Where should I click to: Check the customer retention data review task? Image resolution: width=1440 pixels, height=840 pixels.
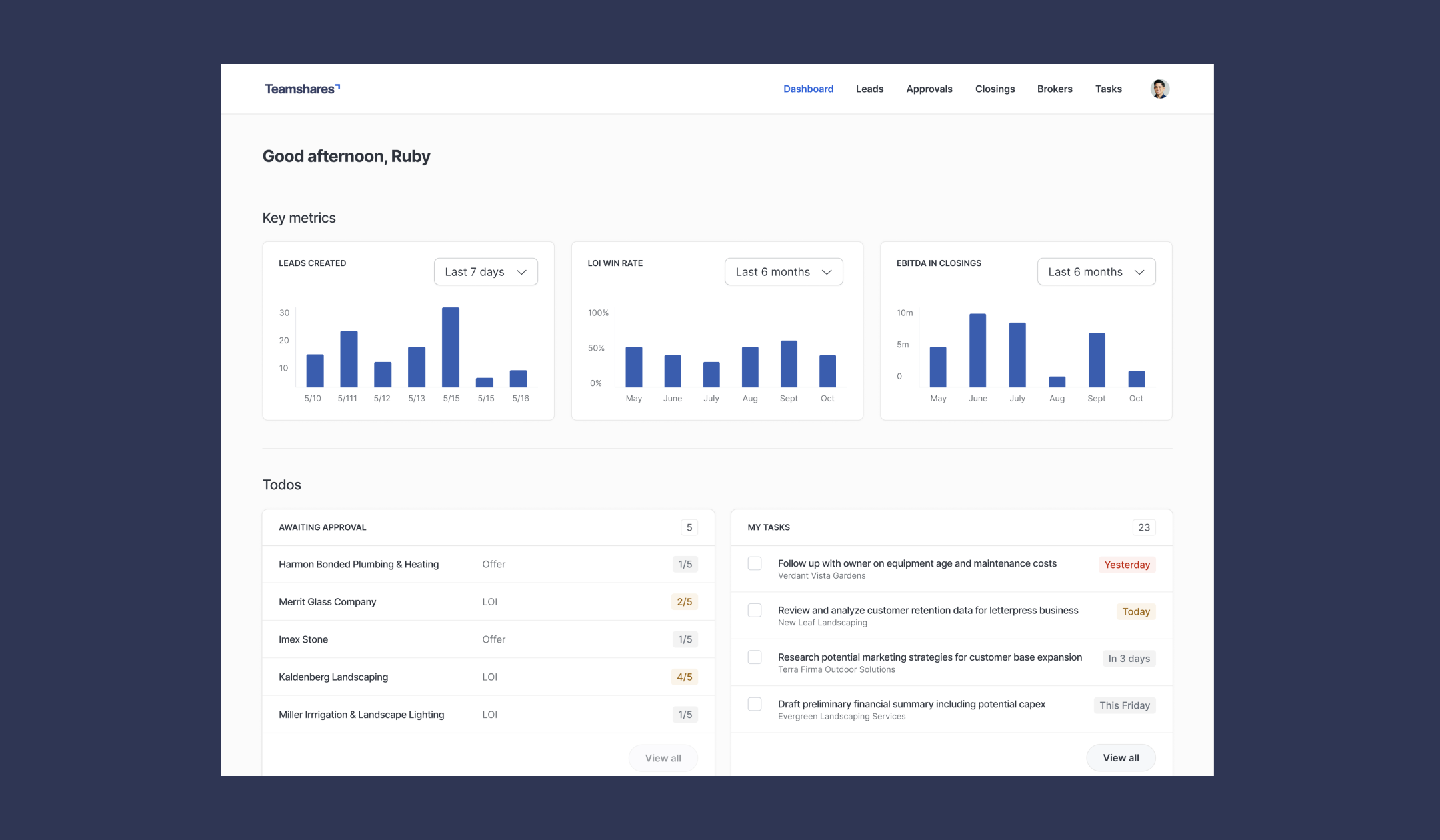755,610
